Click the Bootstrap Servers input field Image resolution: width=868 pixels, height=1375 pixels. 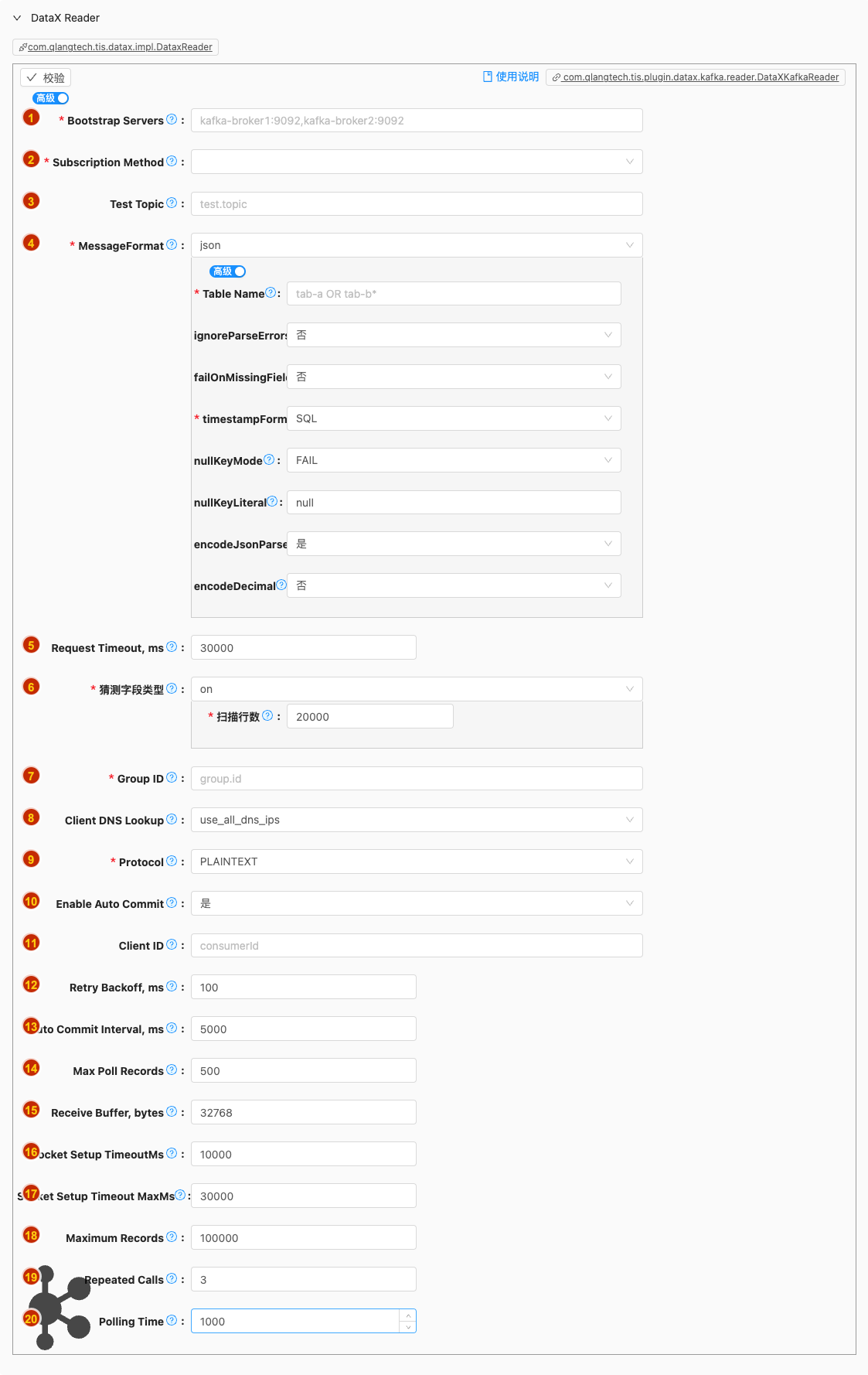point(417,121)
